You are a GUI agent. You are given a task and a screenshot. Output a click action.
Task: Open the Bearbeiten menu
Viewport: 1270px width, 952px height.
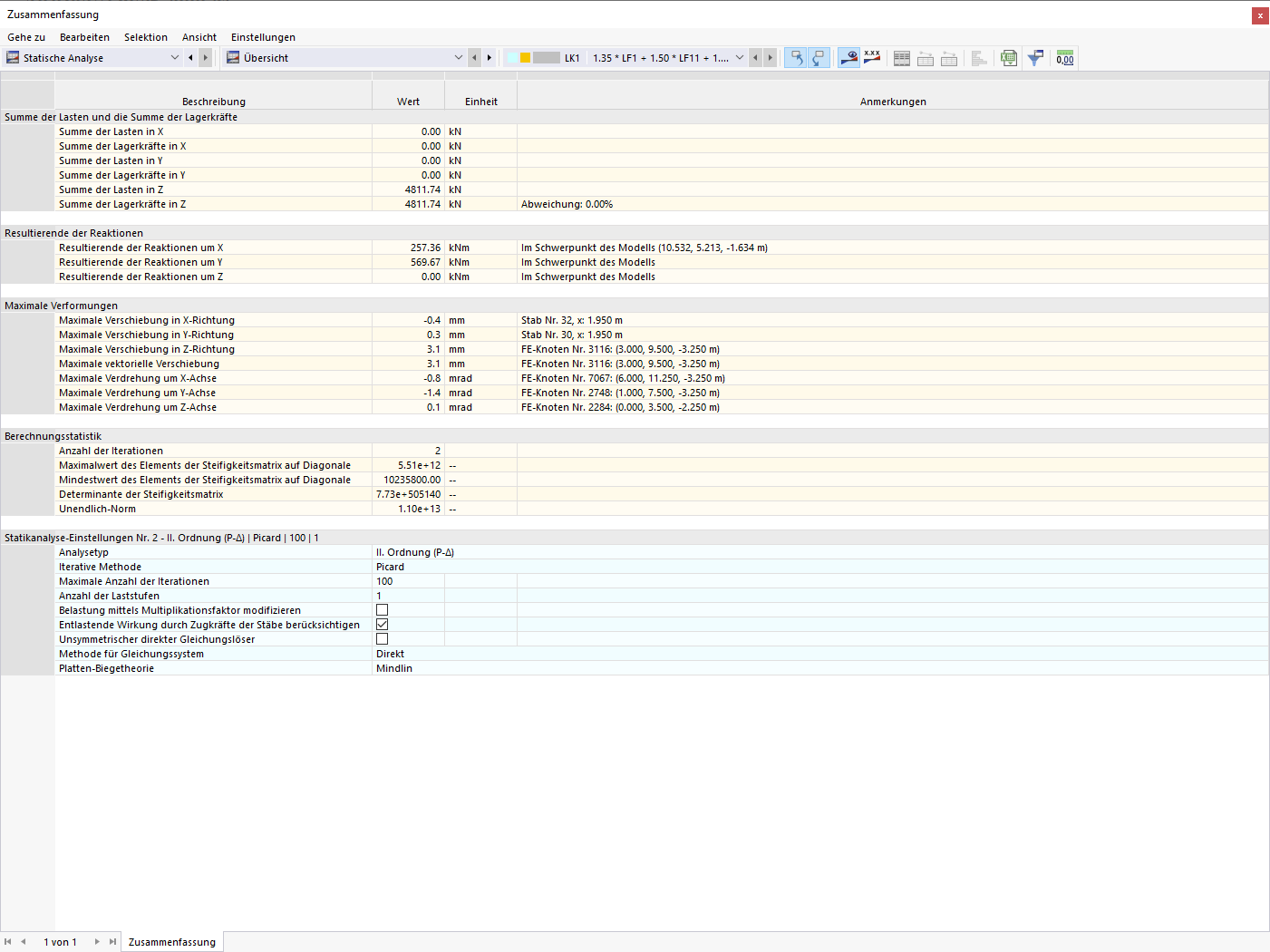pos(84,37)
